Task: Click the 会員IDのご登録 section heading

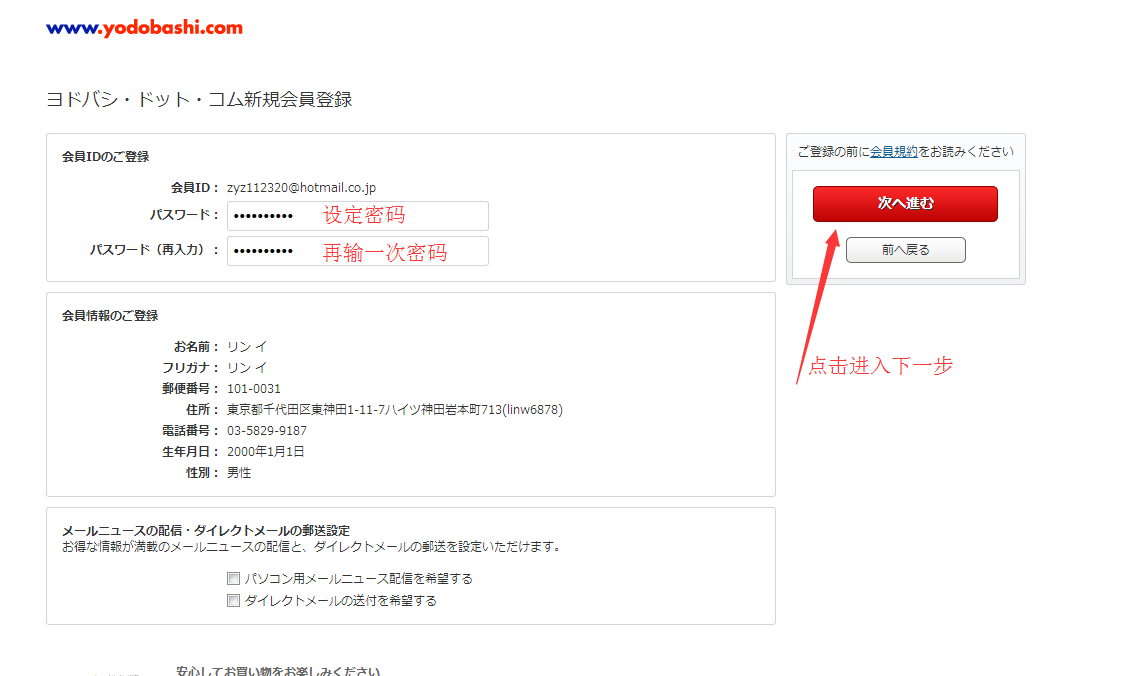Action: tap(105, 157)
